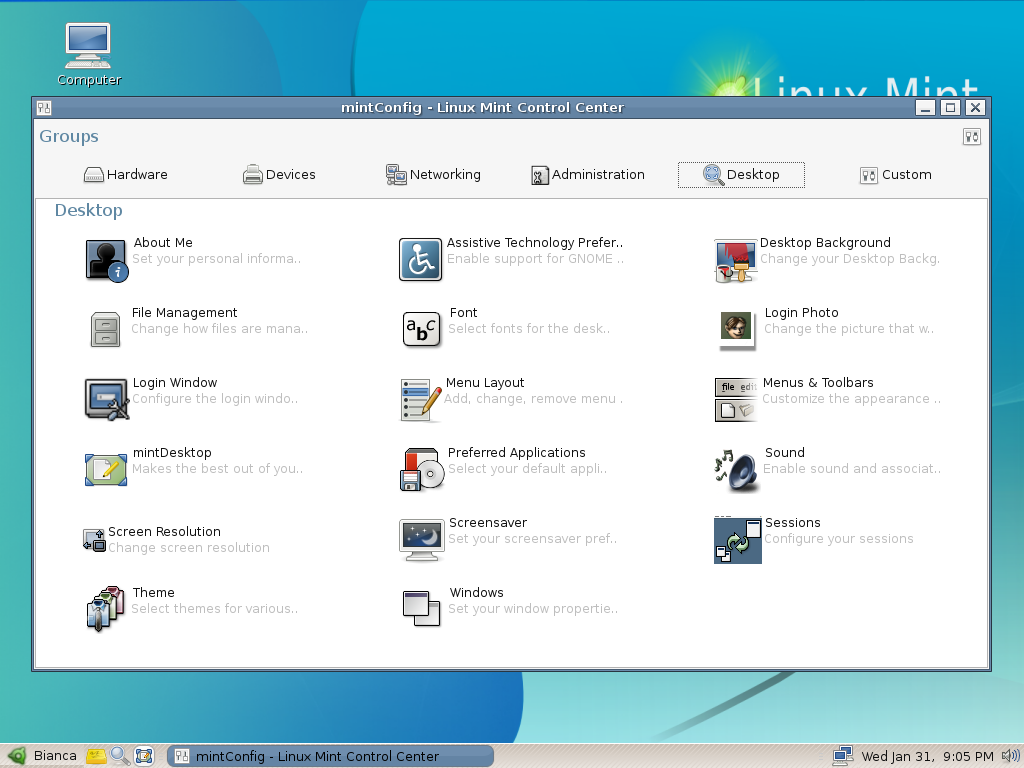The image size is (1024, 768).
Task: Open the Screen Resolution icon
Action: (94, 540)
